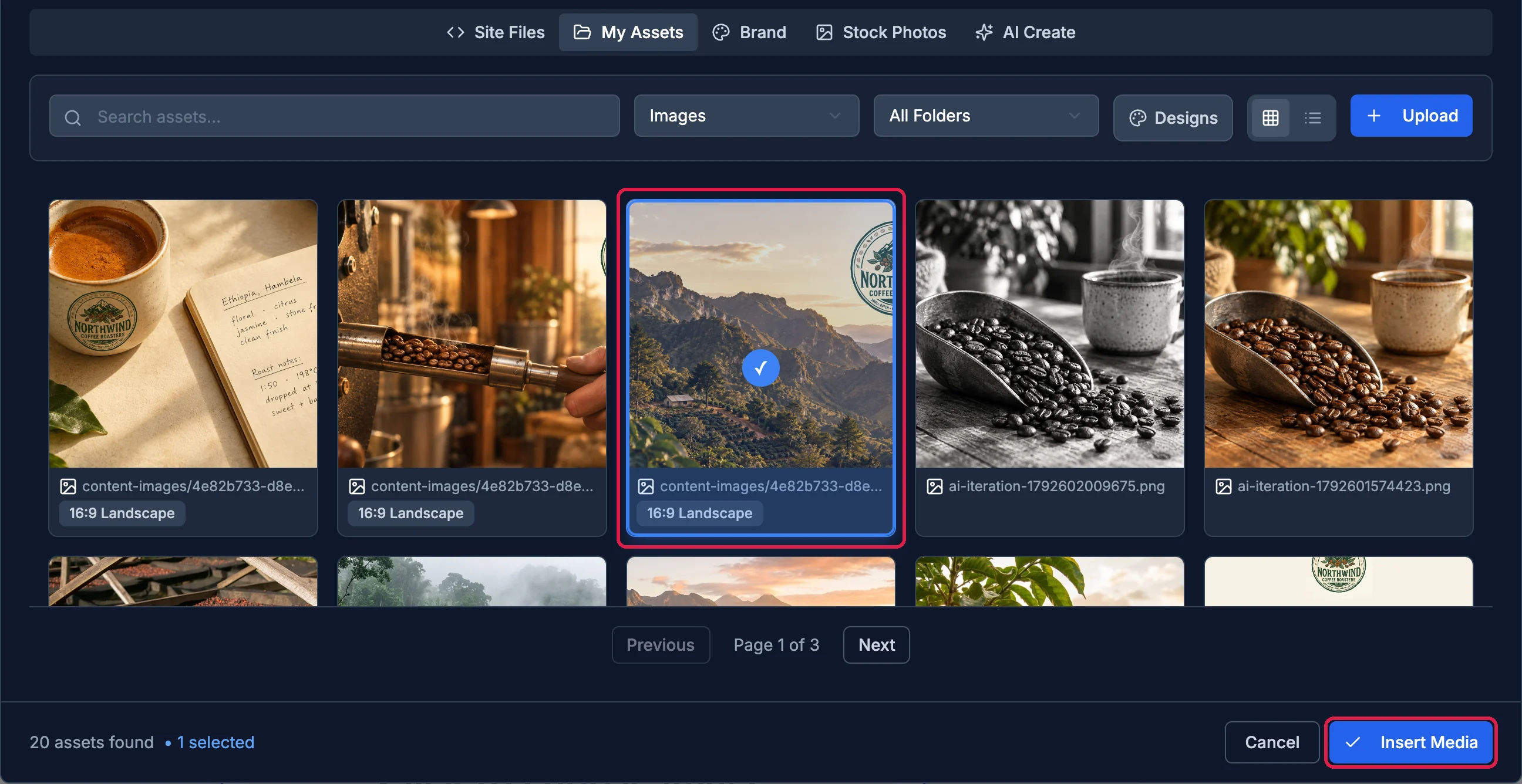Switch to list view icon
The width and height of the screenshot is (1522, 784).
click(x=1312, y=117)
